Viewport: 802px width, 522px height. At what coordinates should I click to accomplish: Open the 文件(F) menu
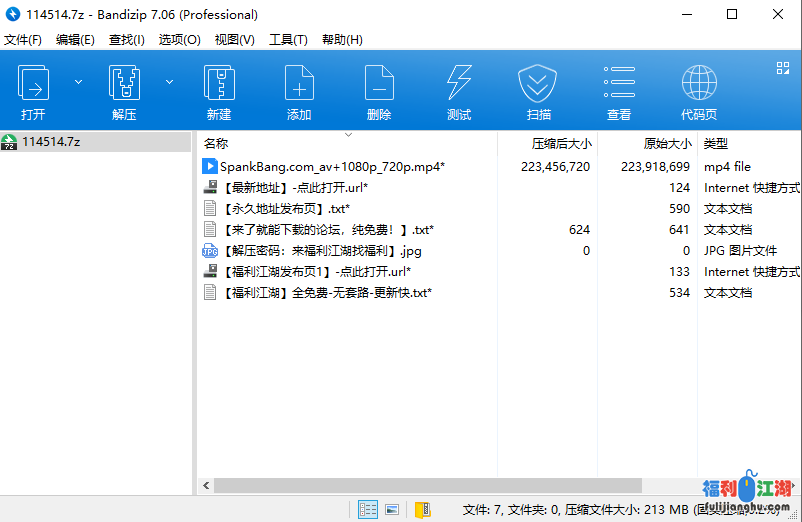click(x=23, y=40)
